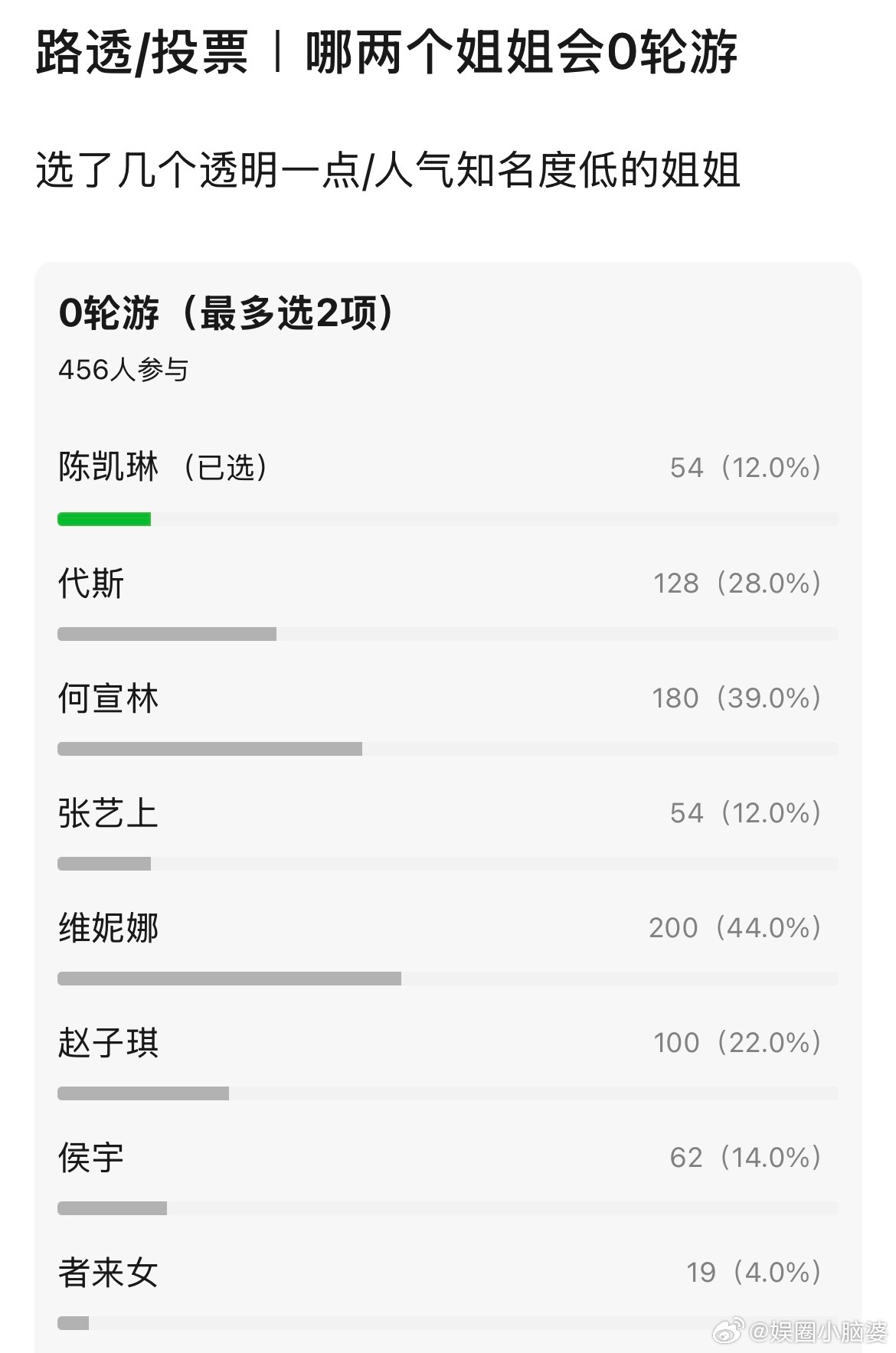Click the green 陈凯琳 progress bar
This screenshot has height=1353, width=896.
104,519
